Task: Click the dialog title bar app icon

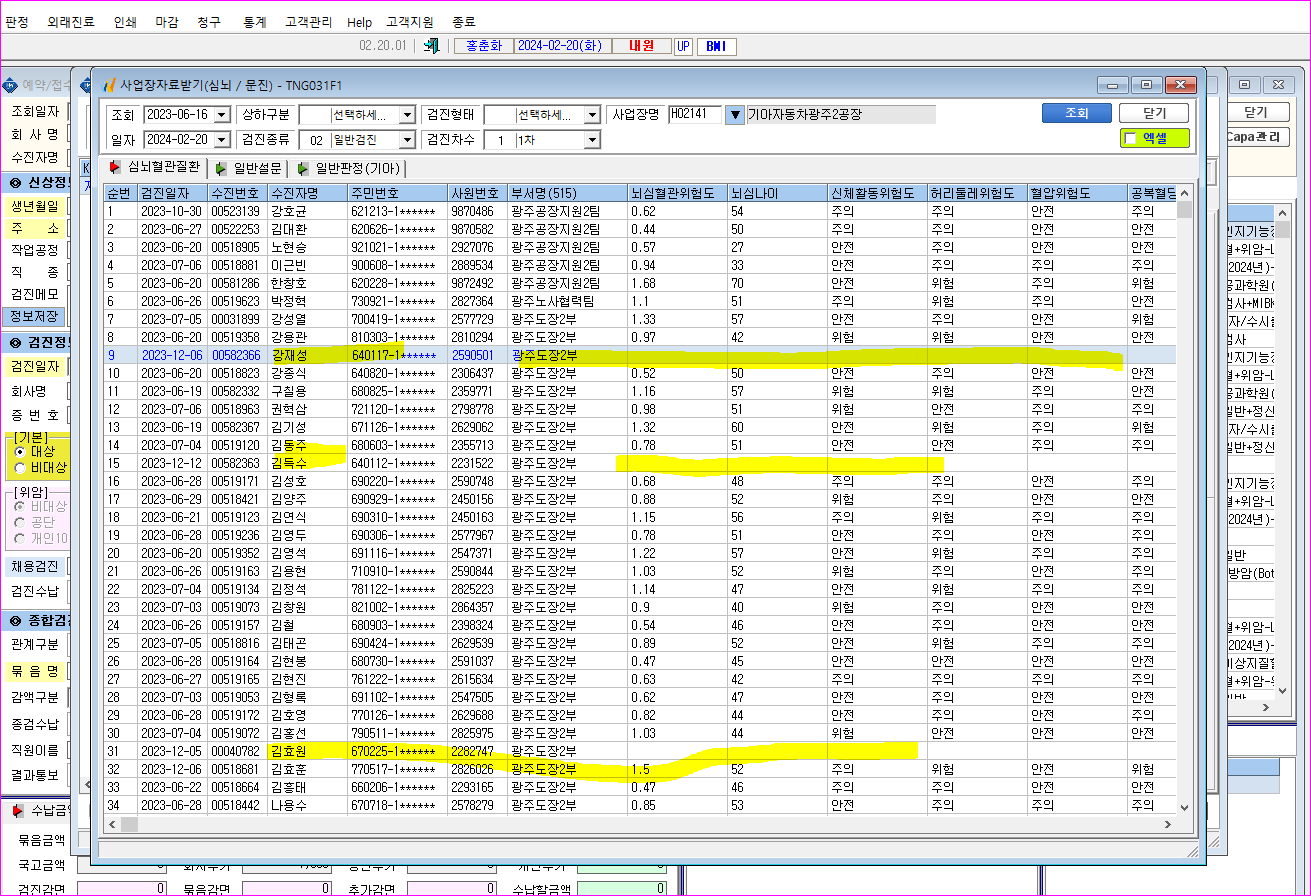Action: pyautogui.click(x=110, y=85)
